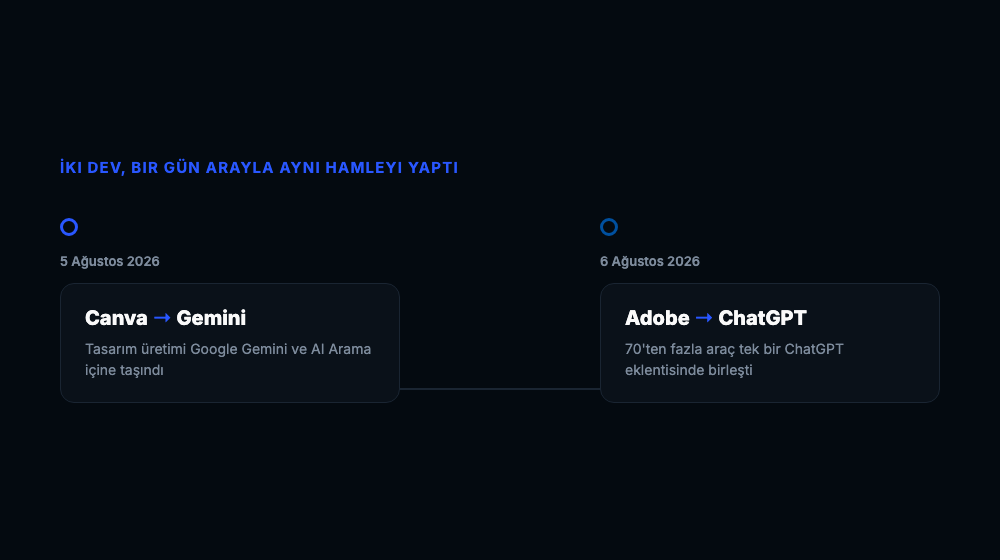
Task: Click the description 'Tasarım üretimi Google Gemini'
Action: (228, 359)
